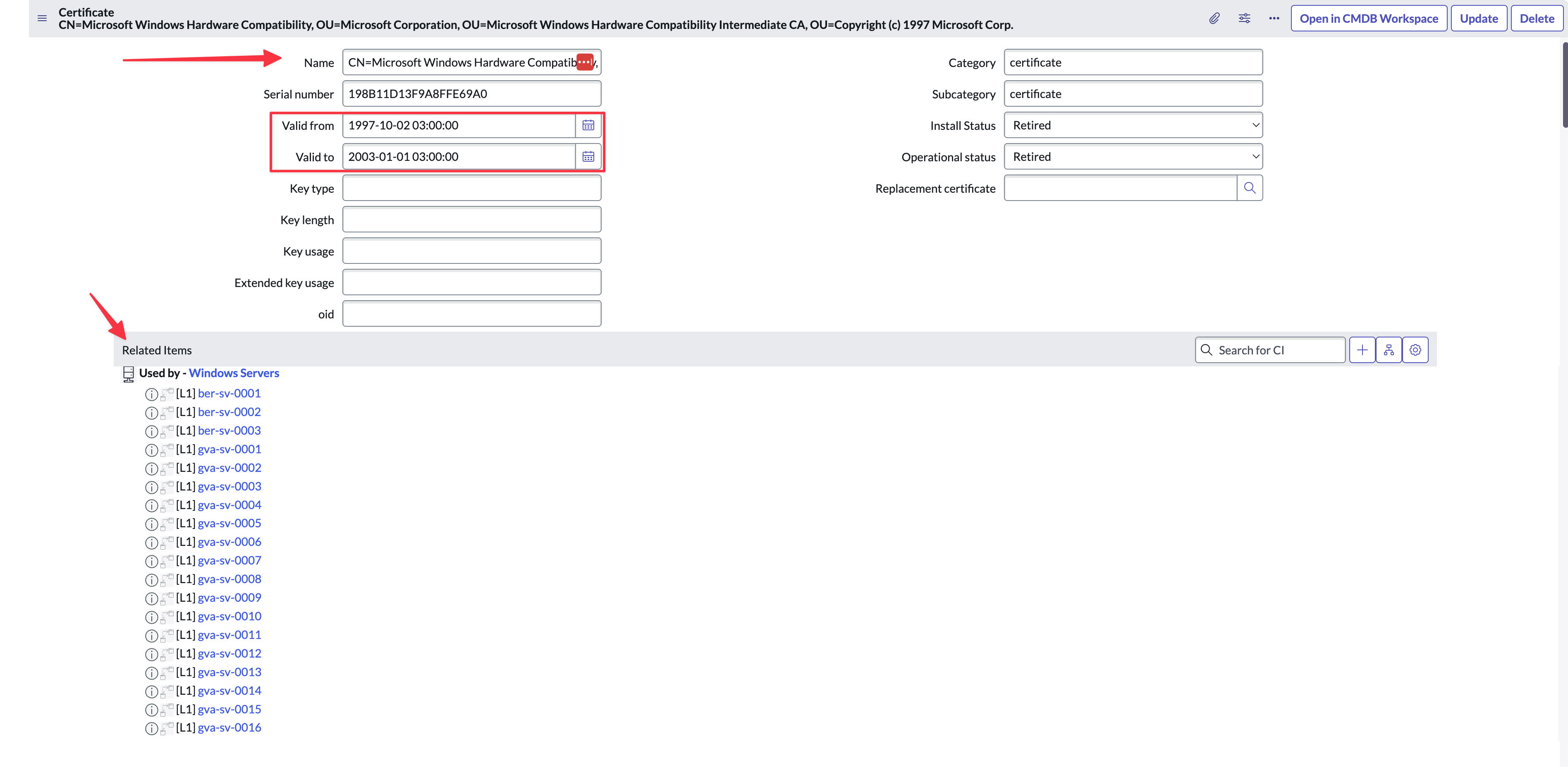Click the Valid from date field
1568x775 pixels.
click(459, 125)
